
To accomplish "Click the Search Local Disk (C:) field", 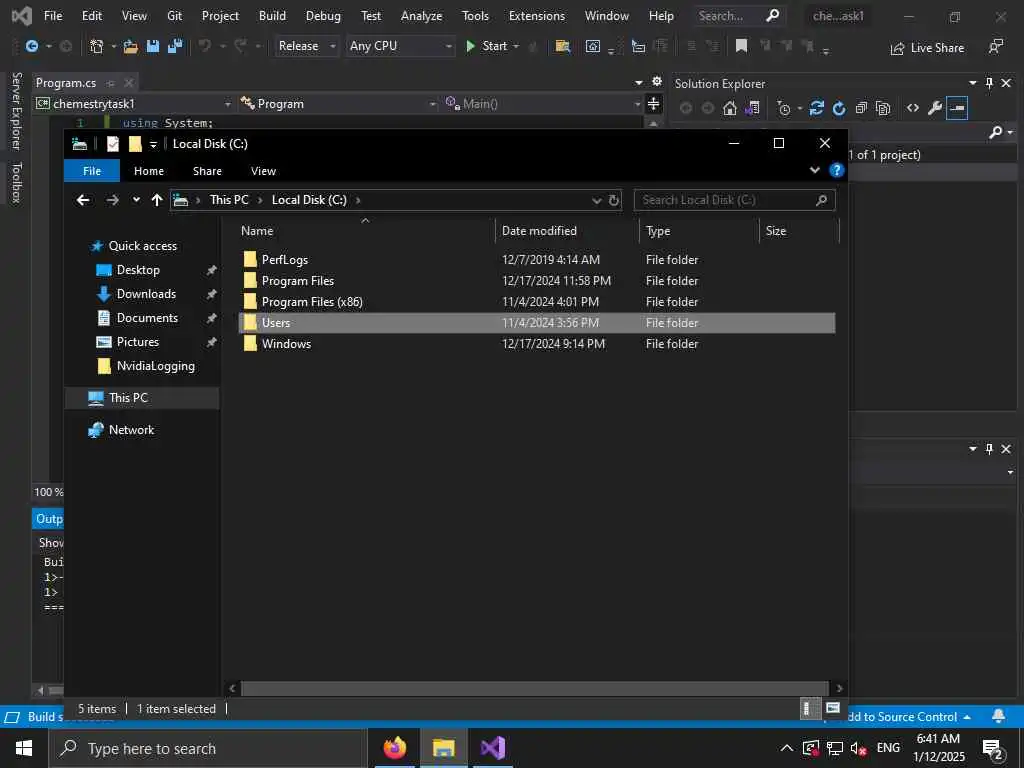I will pos(734,200).
